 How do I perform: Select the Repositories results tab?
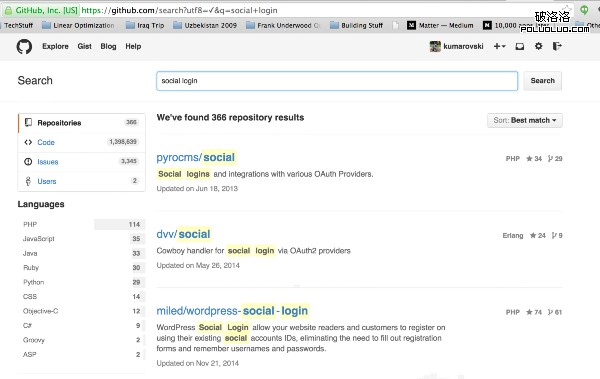82,123
